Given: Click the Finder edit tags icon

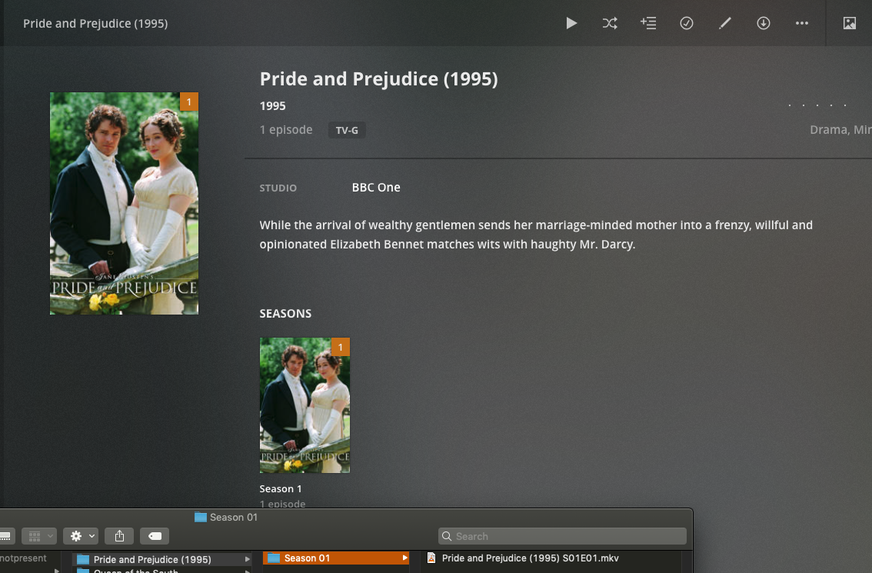Looking at the screenshot, I should click(x=155, y=536).
